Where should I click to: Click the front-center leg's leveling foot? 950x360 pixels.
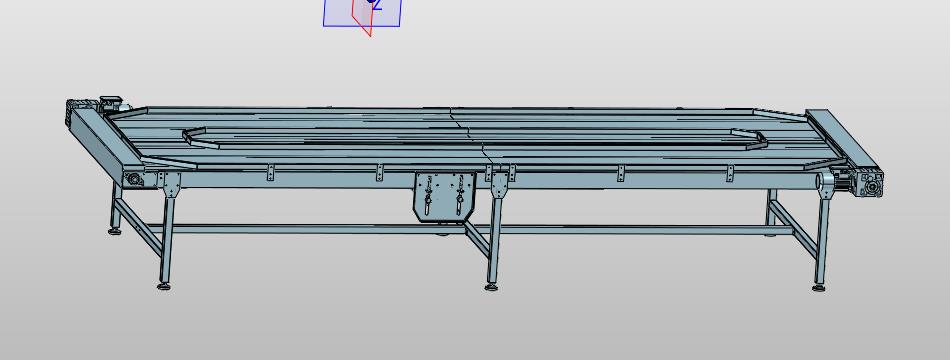pos(491,287)
